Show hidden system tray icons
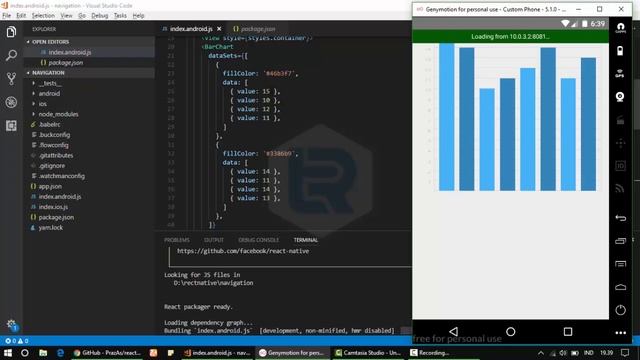640x360 pixels. click(541, 353)
